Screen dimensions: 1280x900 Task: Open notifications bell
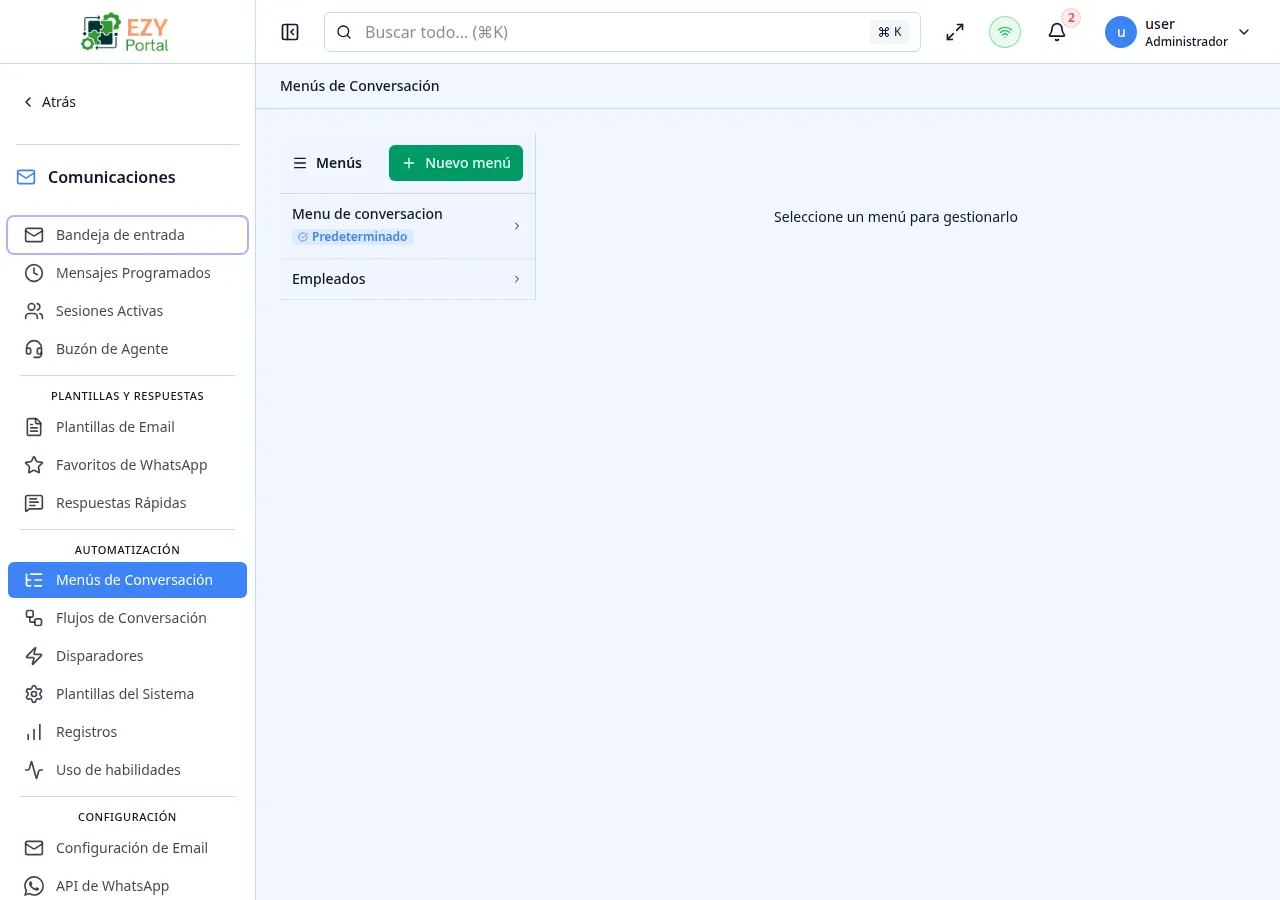click(1057, 32)
